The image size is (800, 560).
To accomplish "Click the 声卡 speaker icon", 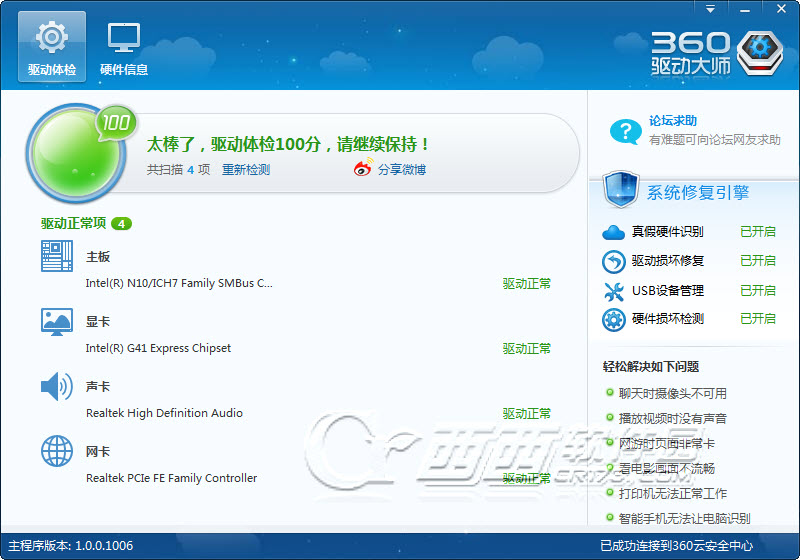I will (57, 387).
